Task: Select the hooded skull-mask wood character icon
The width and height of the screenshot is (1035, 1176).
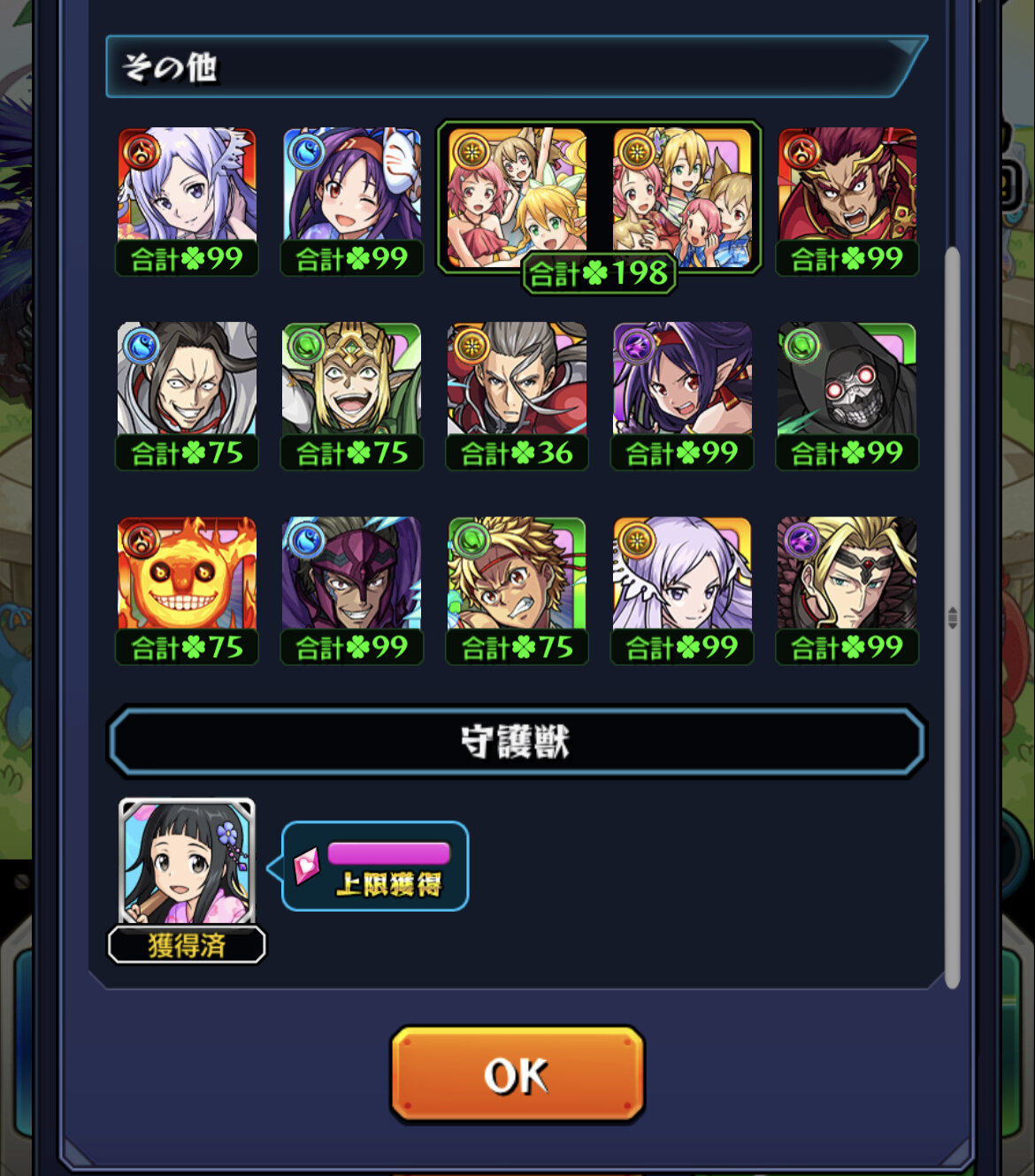Action: pyautogui.click(x=847, y=396)
